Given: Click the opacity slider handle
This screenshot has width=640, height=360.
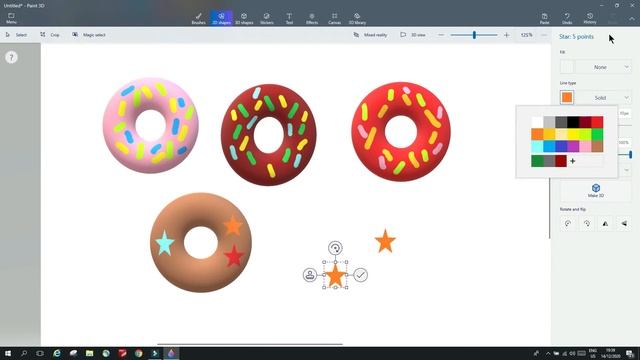Looking at the screenshot, I should [630, 154].
